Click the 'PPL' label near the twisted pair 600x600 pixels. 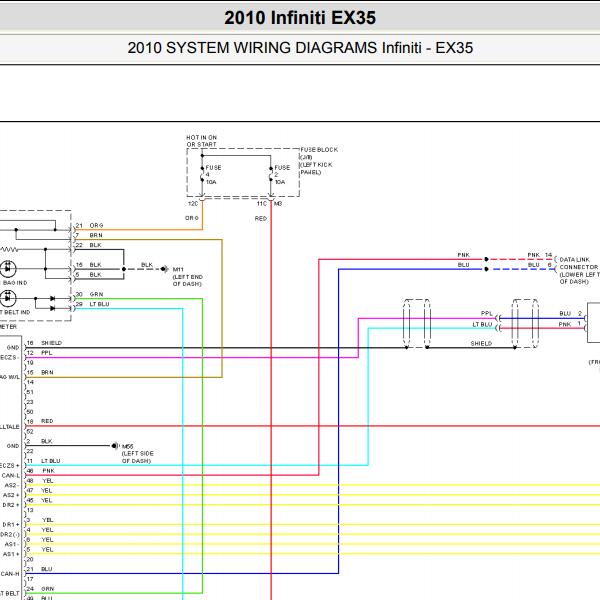[x=487, y=313]
